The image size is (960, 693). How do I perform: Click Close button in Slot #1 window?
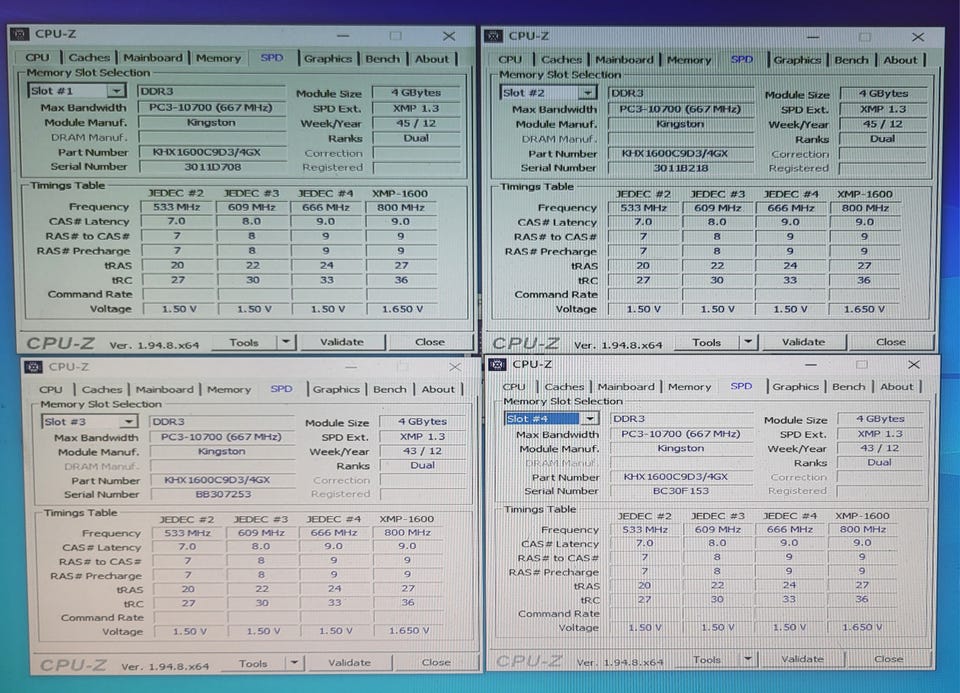[x=430, y=342]
